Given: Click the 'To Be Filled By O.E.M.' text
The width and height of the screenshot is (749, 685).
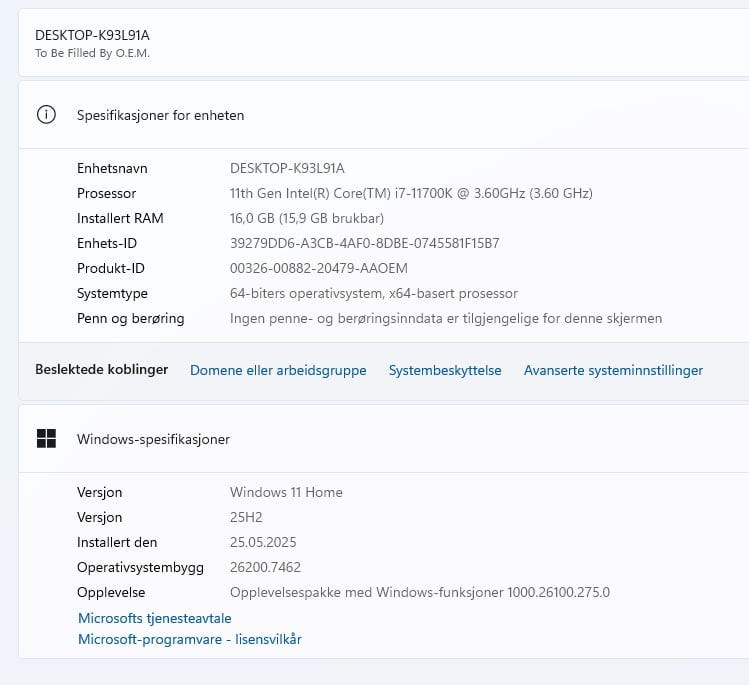Looking at the screenshot, I should (92, 53).
